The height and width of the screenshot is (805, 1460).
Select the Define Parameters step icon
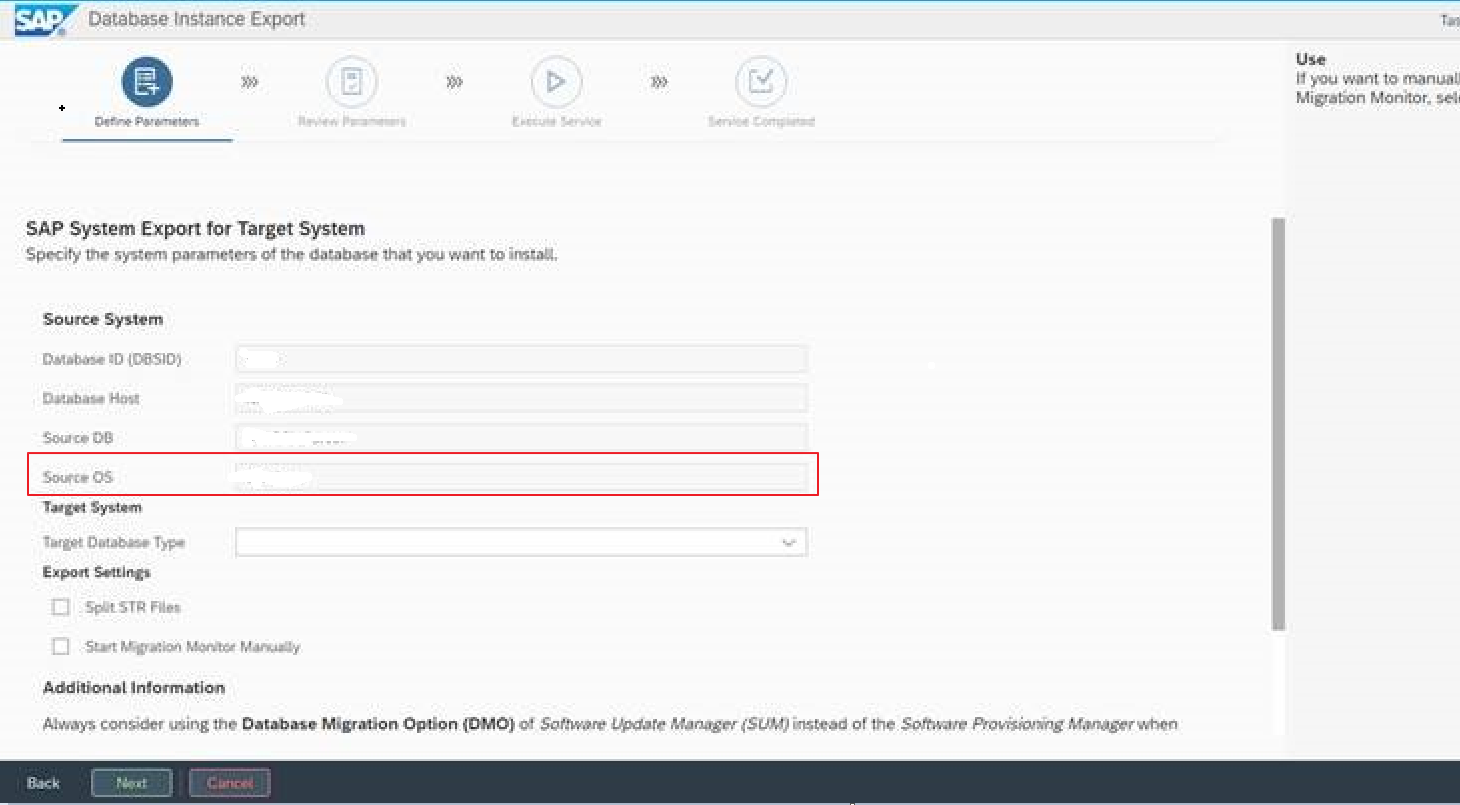(x=147, y=82)
